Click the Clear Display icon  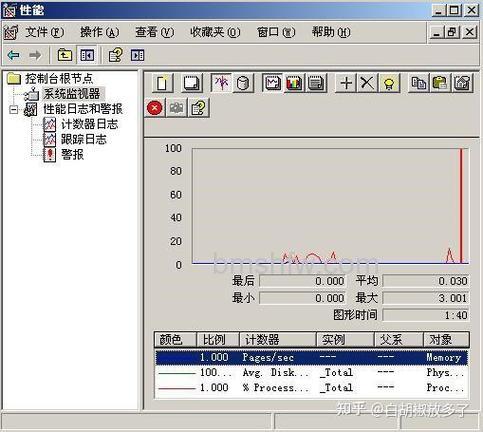192,83
